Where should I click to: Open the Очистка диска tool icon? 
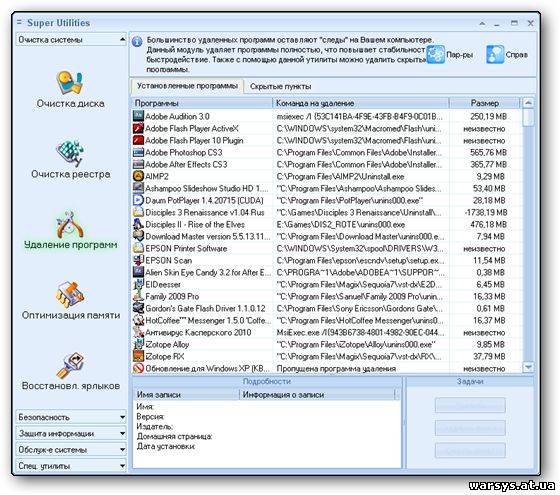[x=69, y=82]
